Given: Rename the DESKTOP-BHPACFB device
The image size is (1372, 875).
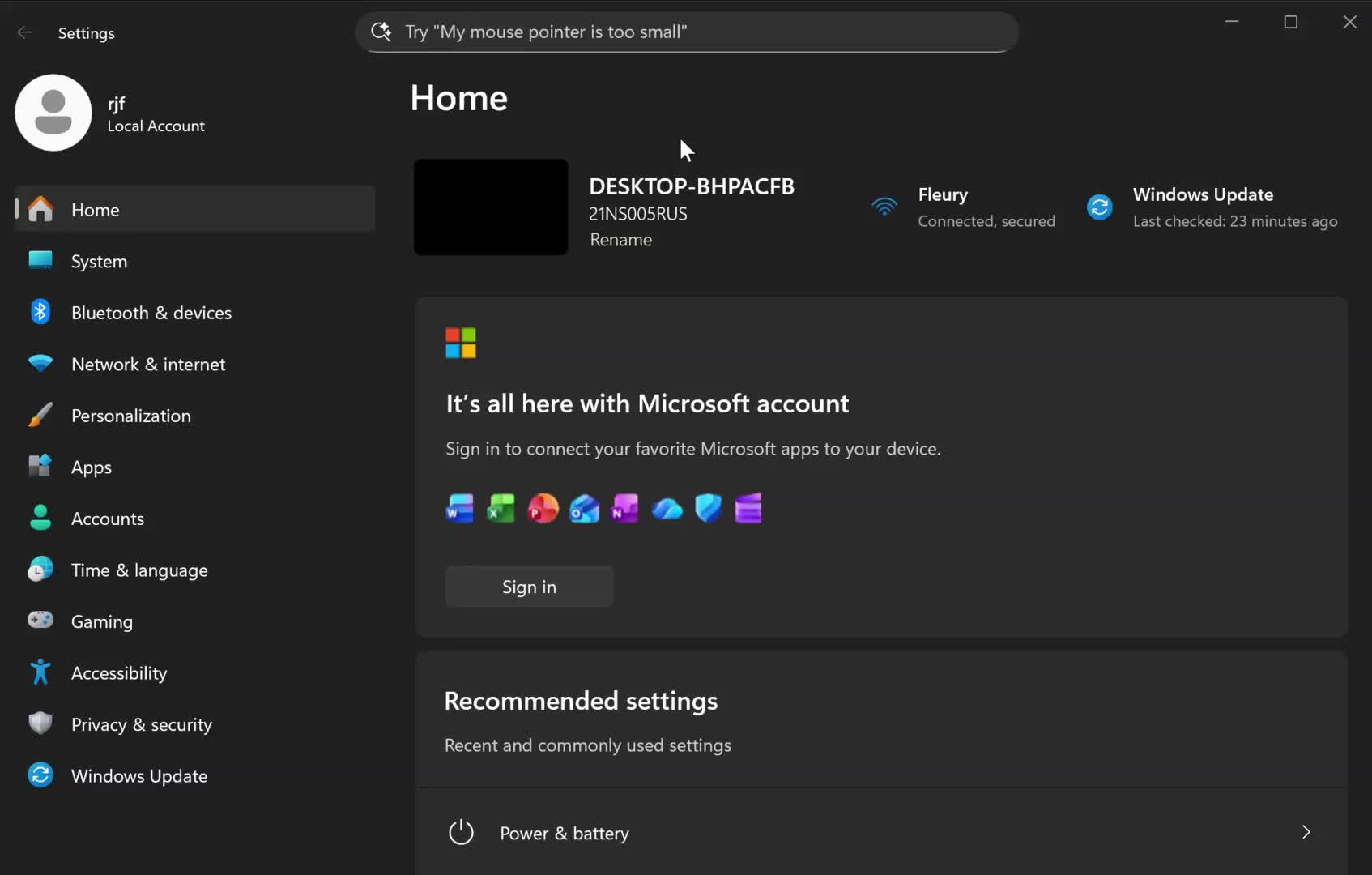Looking at the screenshot, I should pyautogui.click(x=620, y=240).
